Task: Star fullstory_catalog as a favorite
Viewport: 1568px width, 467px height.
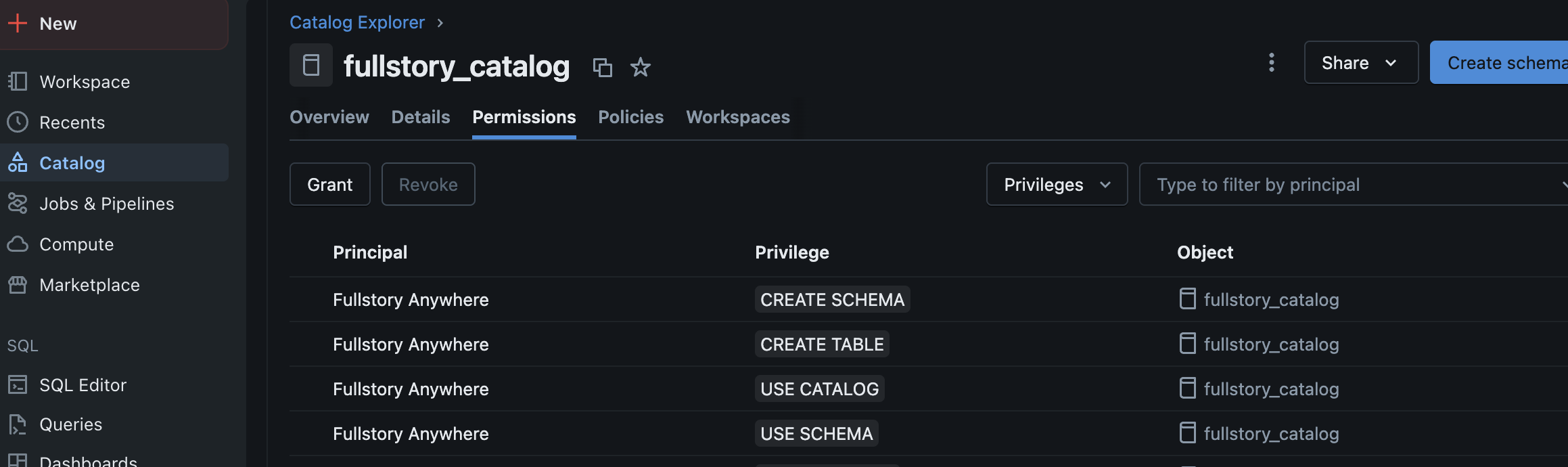Action: pyautogui.click(x=640, y=67)
